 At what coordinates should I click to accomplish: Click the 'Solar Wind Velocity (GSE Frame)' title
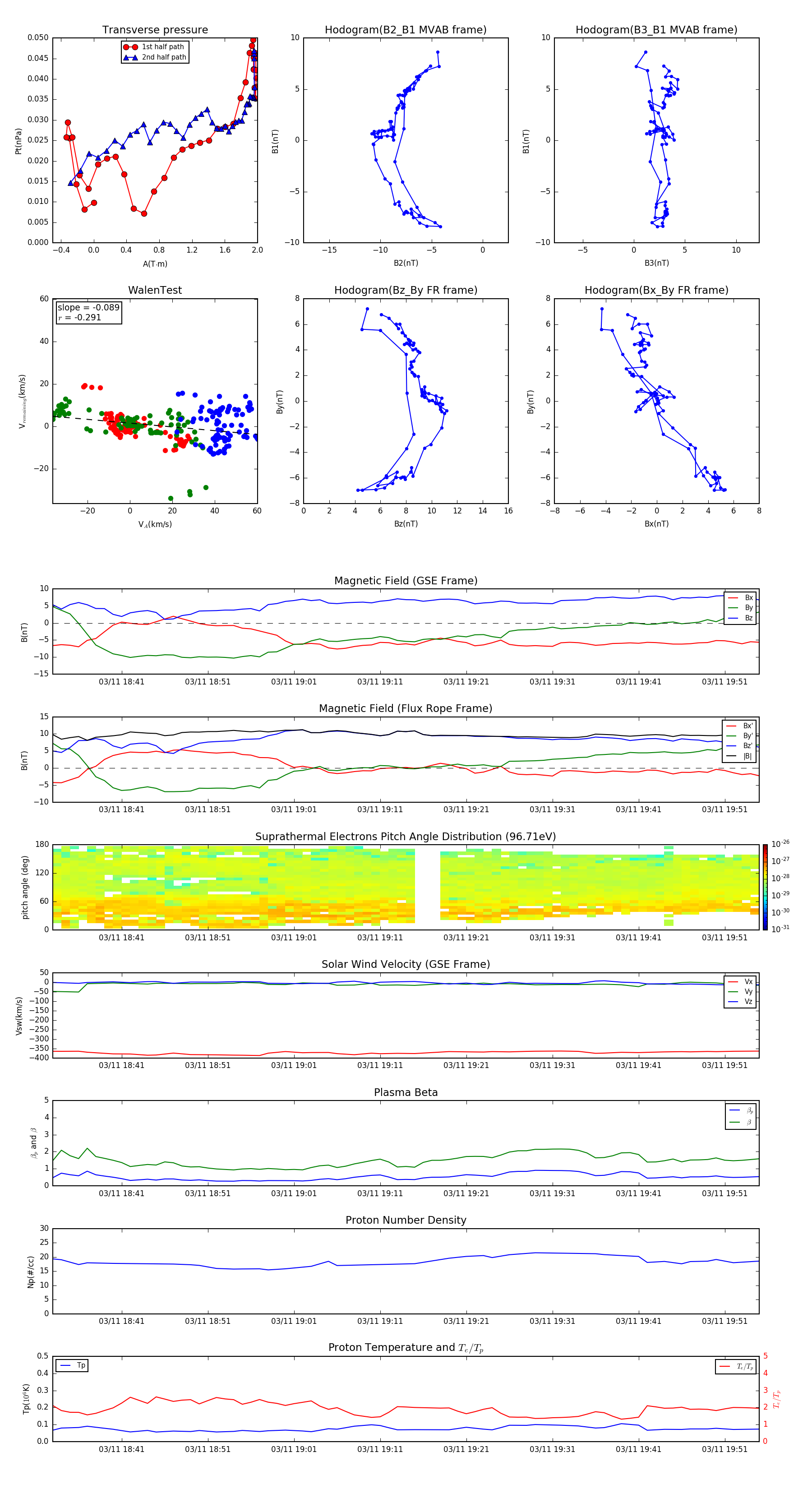406,964
